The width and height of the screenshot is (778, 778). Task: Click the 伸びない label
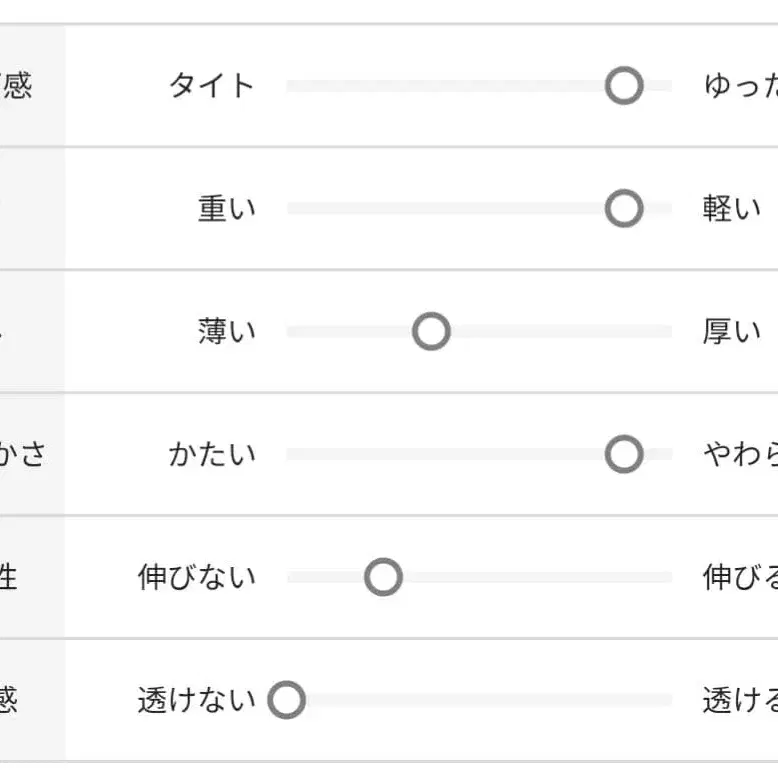pyautogui.click(x=197, y=578)
